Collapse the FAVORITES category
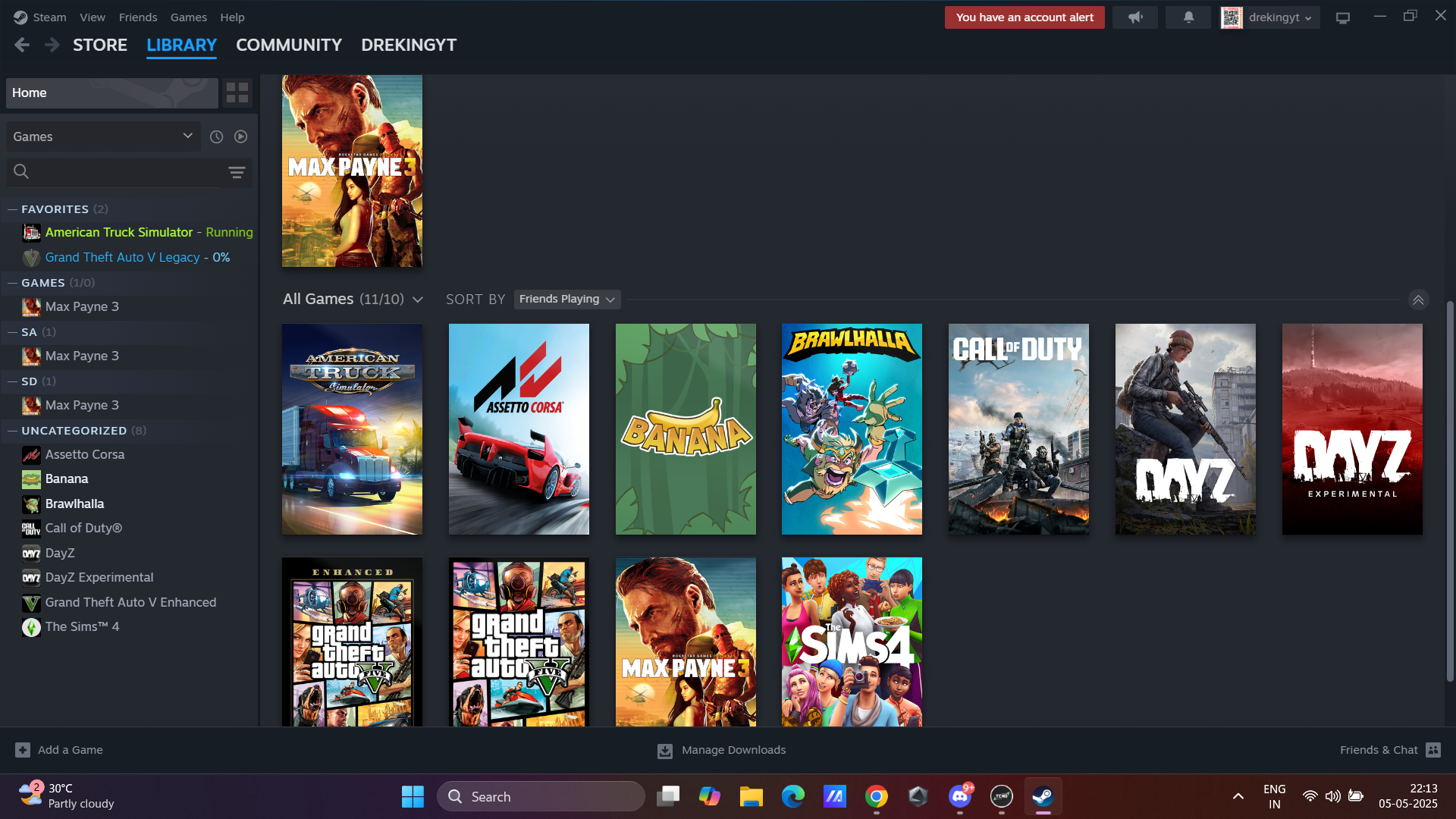The height and width of the screenshot is (819, 1456). (x=12, y=209)
